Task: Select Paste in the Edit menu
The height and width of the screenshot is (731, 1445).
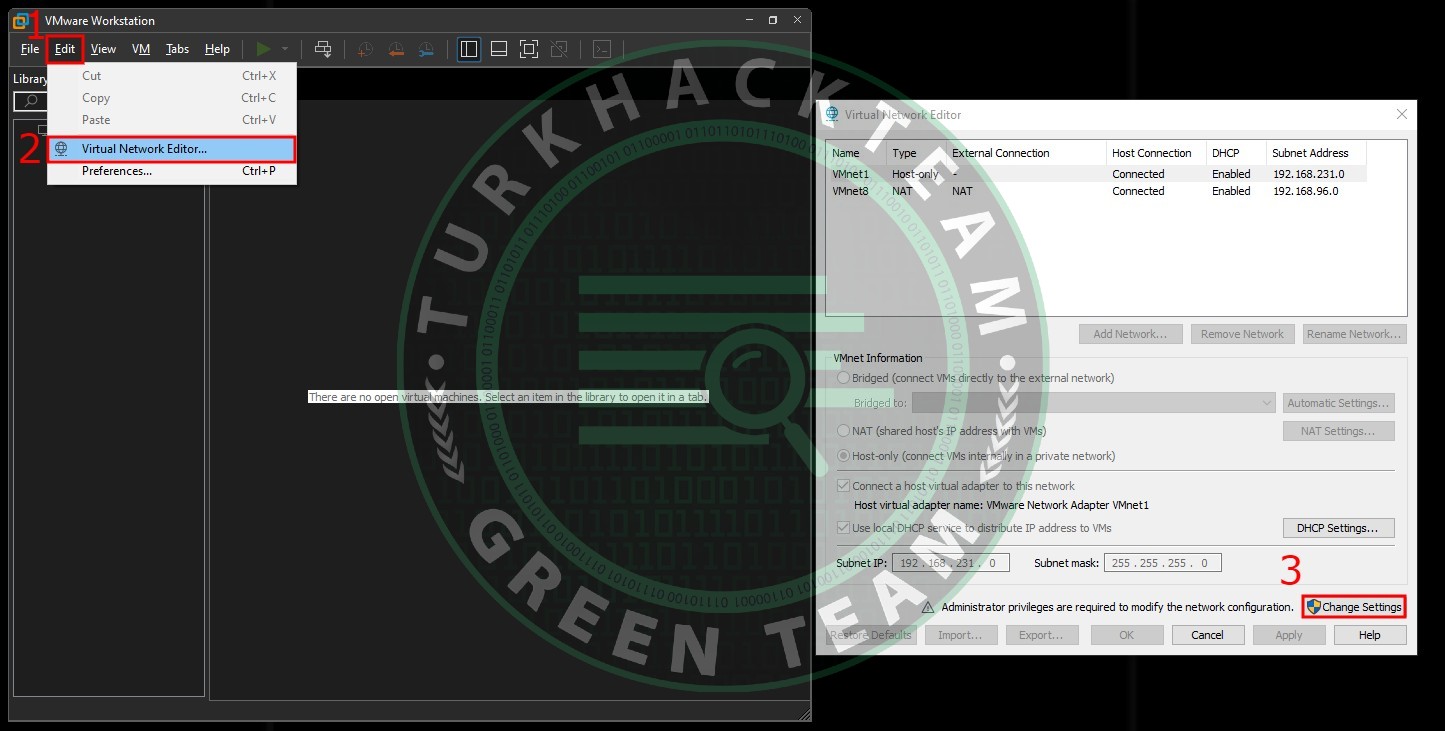Action: pos(172,120)
